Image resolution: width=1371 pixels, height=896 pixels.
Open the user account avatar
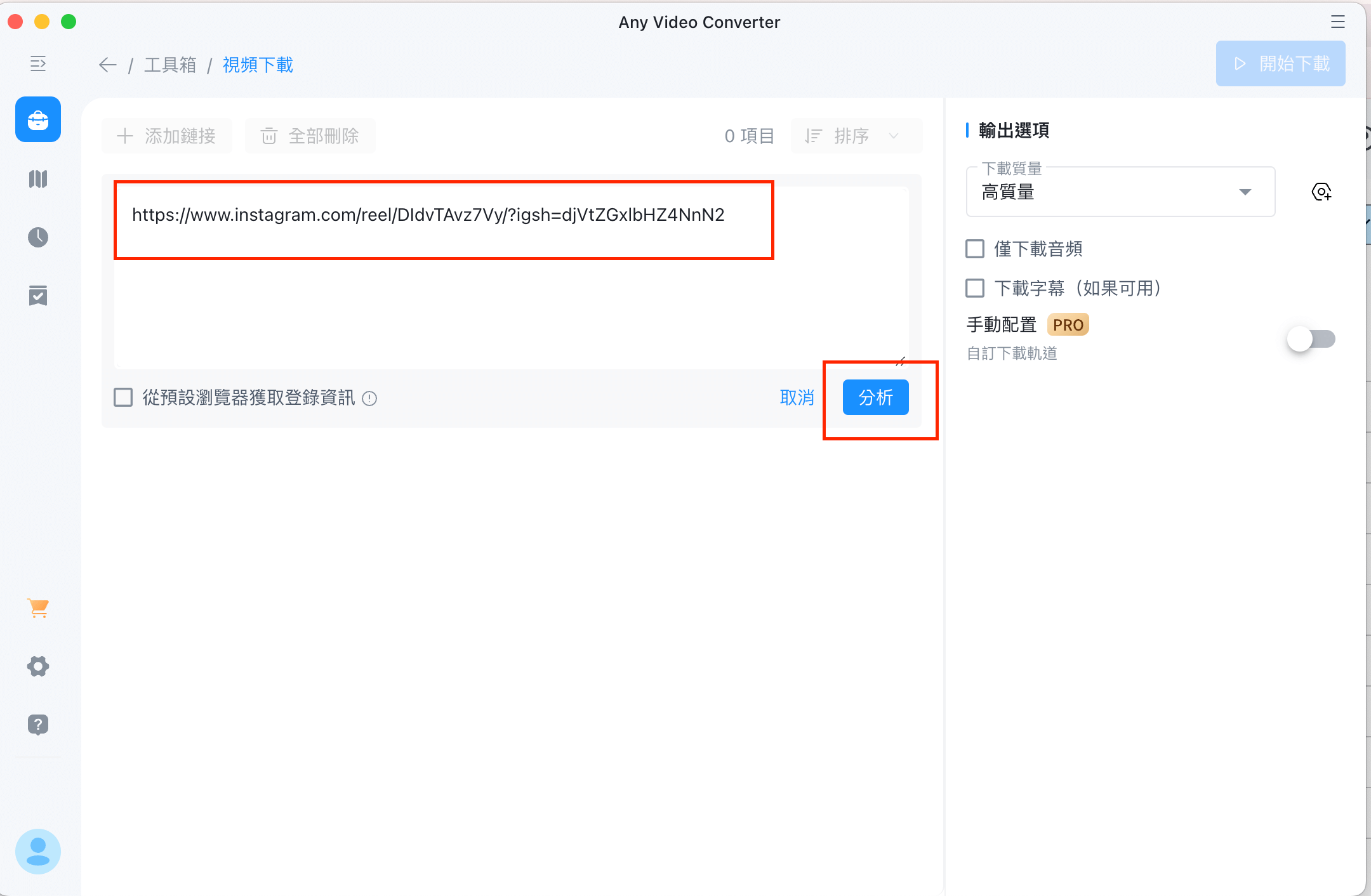38,852
